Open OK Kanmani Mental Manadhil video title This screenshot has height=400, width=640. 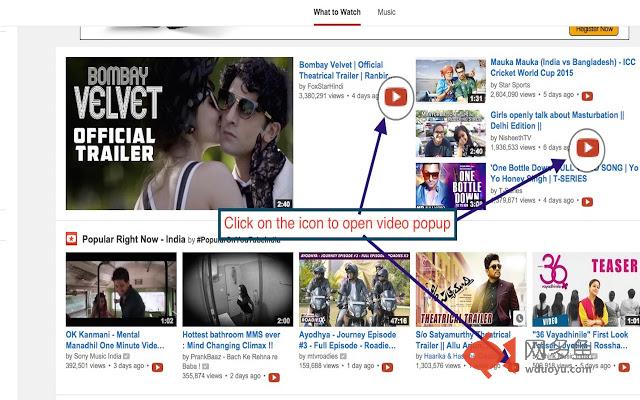(x=115, y=340)
